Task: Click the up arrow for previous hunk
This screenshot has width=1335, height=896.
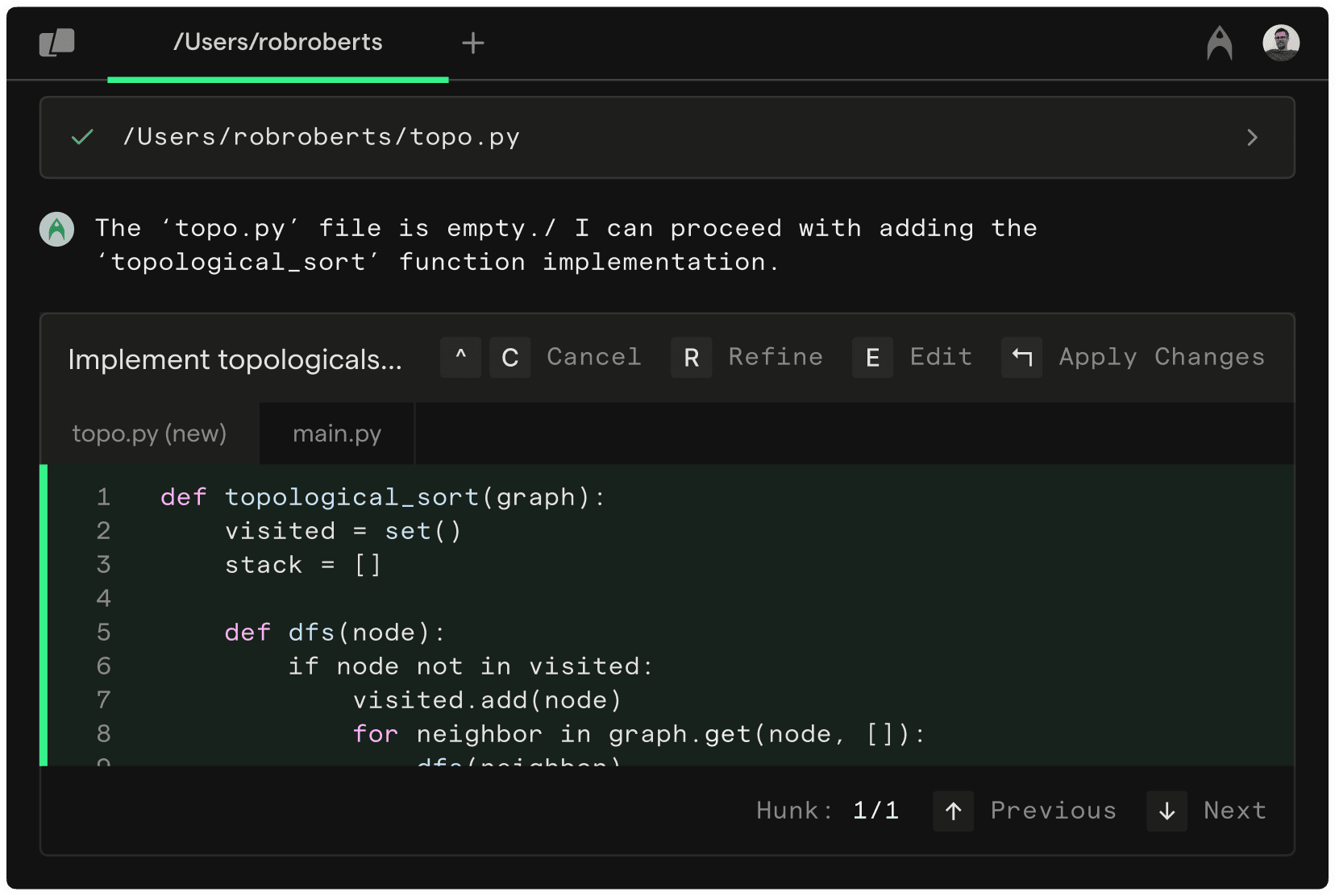Action: coord(953,811)
